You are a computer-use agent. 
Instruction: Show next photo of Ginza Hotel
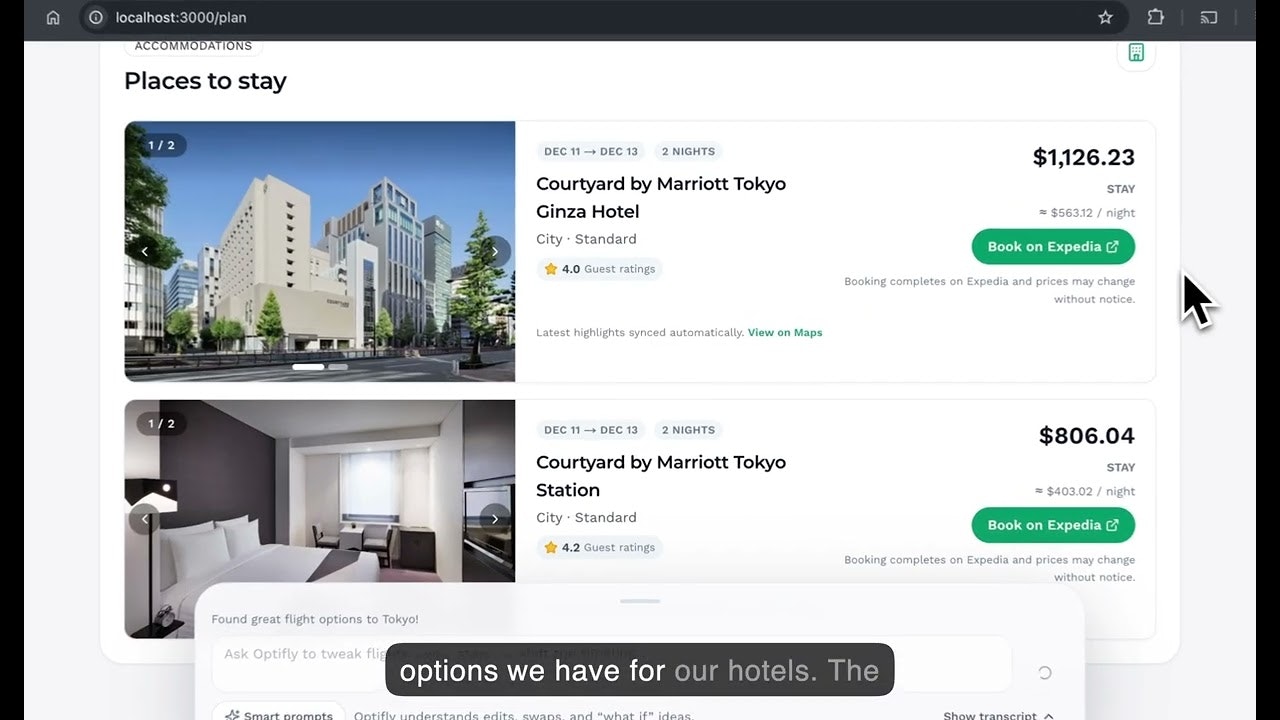click(x=494, y=251)
